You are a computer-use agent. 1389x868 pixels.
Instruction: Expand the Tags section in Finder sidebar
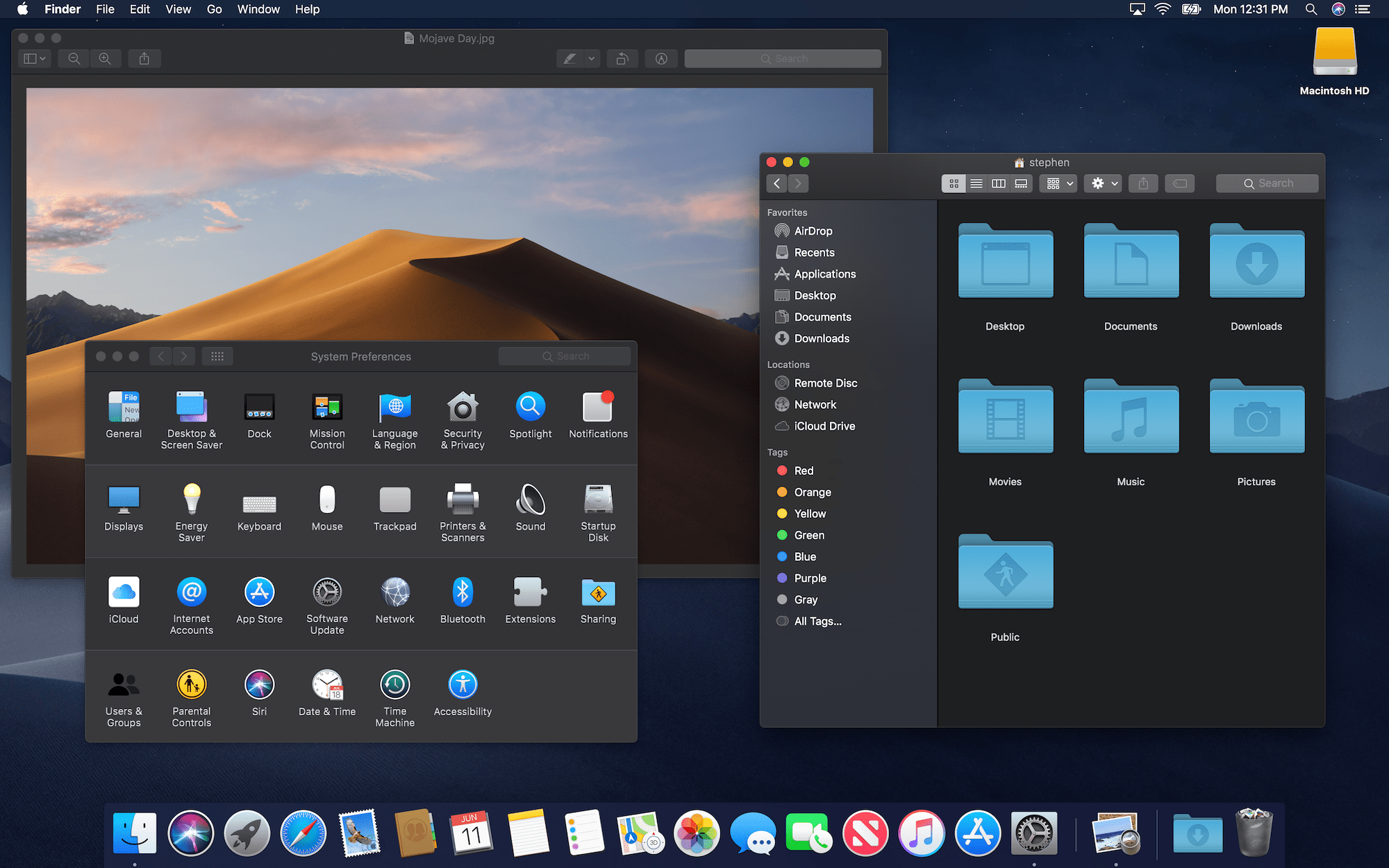point(778,452)
